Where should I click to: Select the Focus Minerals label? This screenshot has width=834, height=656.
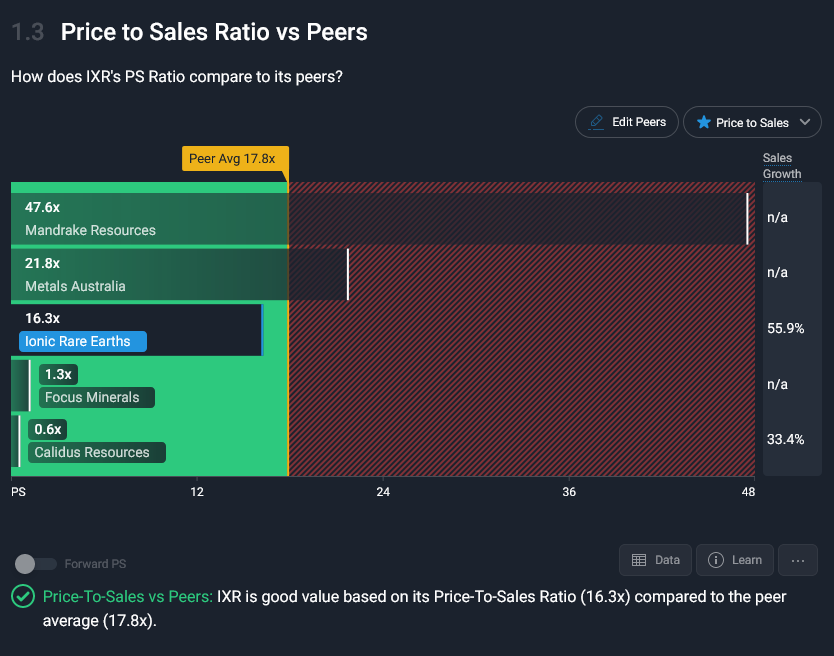click(x=96, y=397)
